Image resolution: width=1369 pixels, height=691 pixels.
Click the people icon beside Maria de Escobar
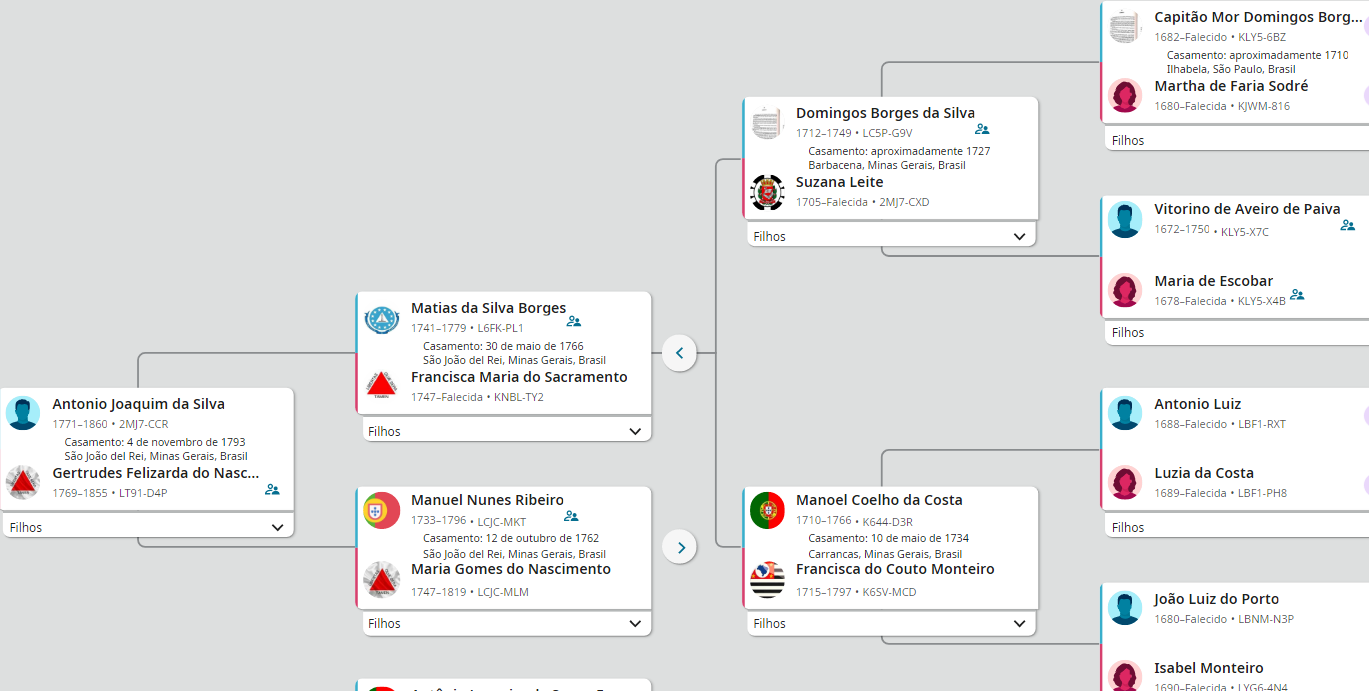(1297, 295)
